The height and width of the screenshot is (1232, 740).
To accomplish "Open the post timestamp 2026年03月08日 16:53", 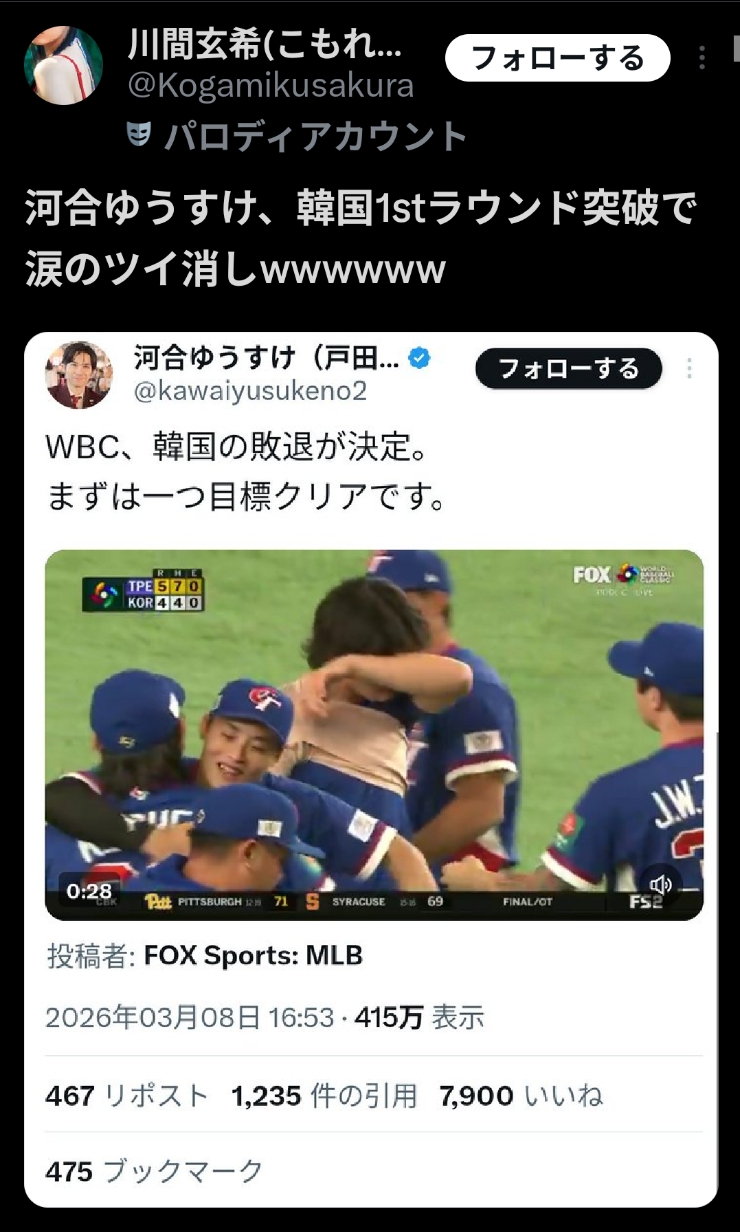I will pyautogui.click(x=190, y=1018).
